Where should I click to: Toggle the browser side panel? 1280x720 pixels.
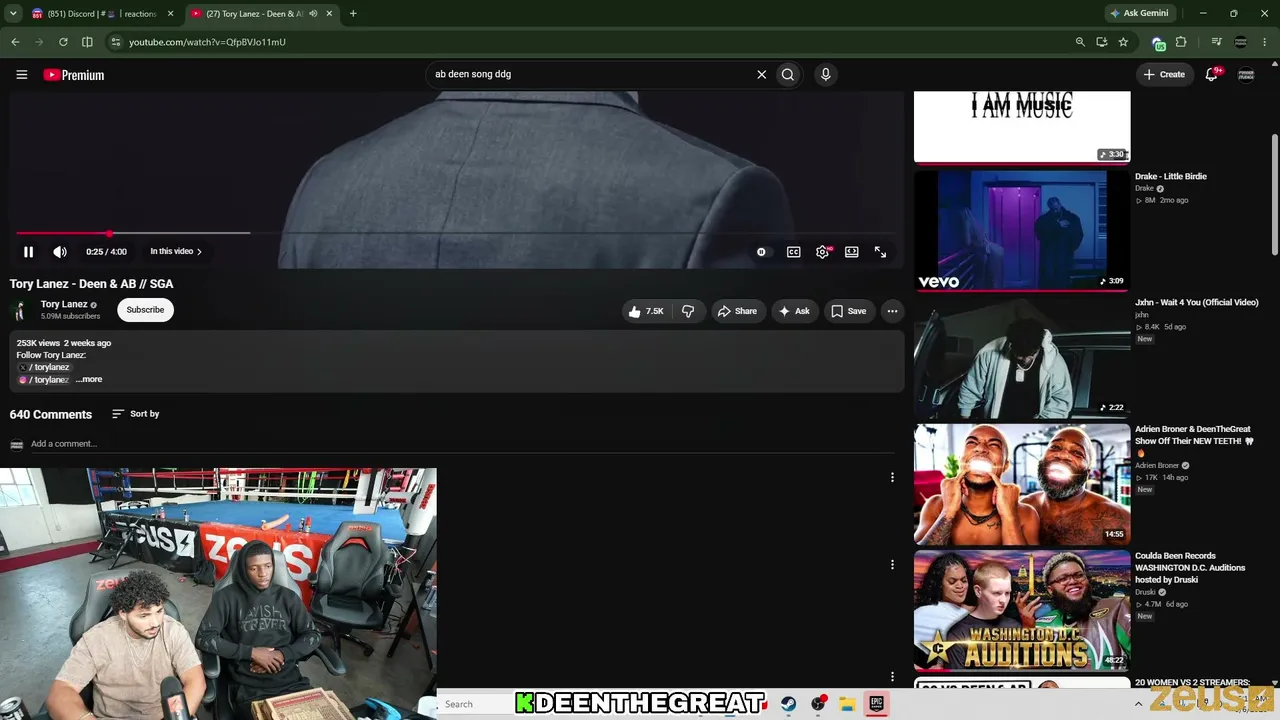[x=87, y=42]
